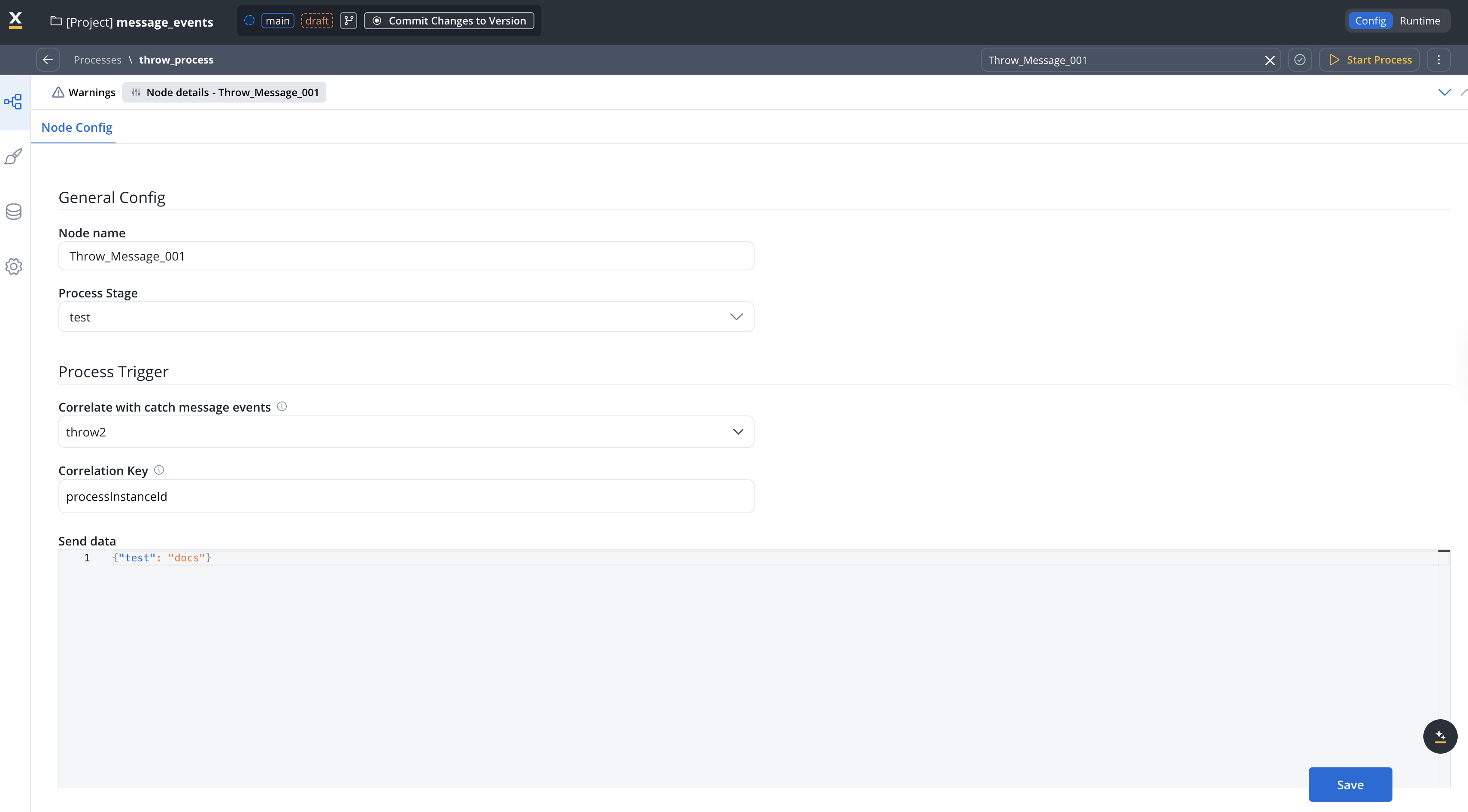The width and height of the screenshot is (1468, 812).
Task: Open the data model database icon
Action: (x=14, y=212)
